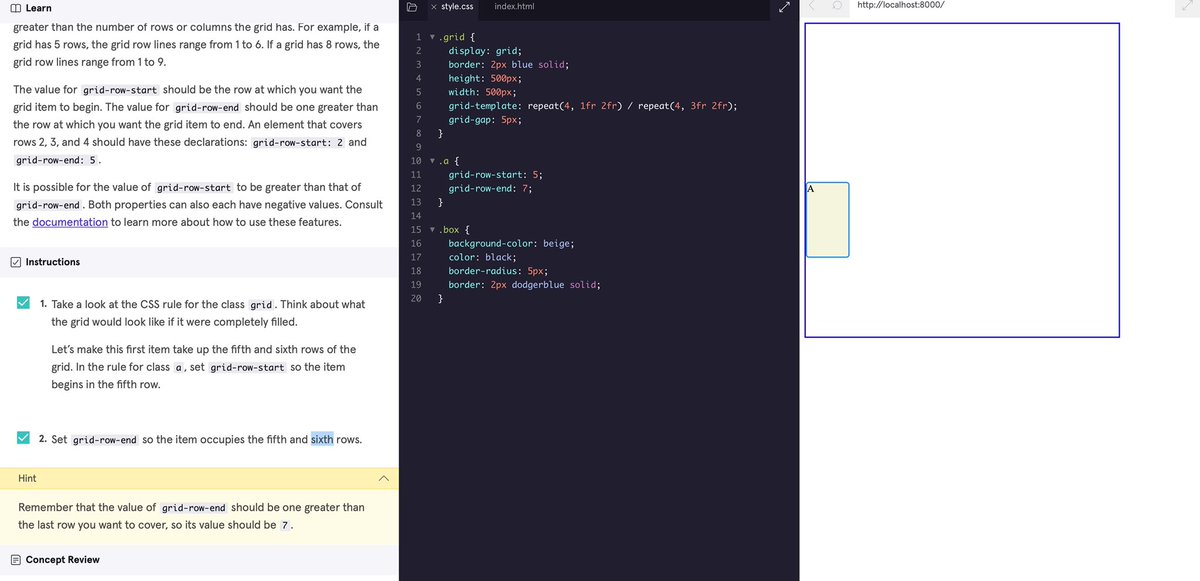Click the 'grid-row-start: 2' inline code

299,143
